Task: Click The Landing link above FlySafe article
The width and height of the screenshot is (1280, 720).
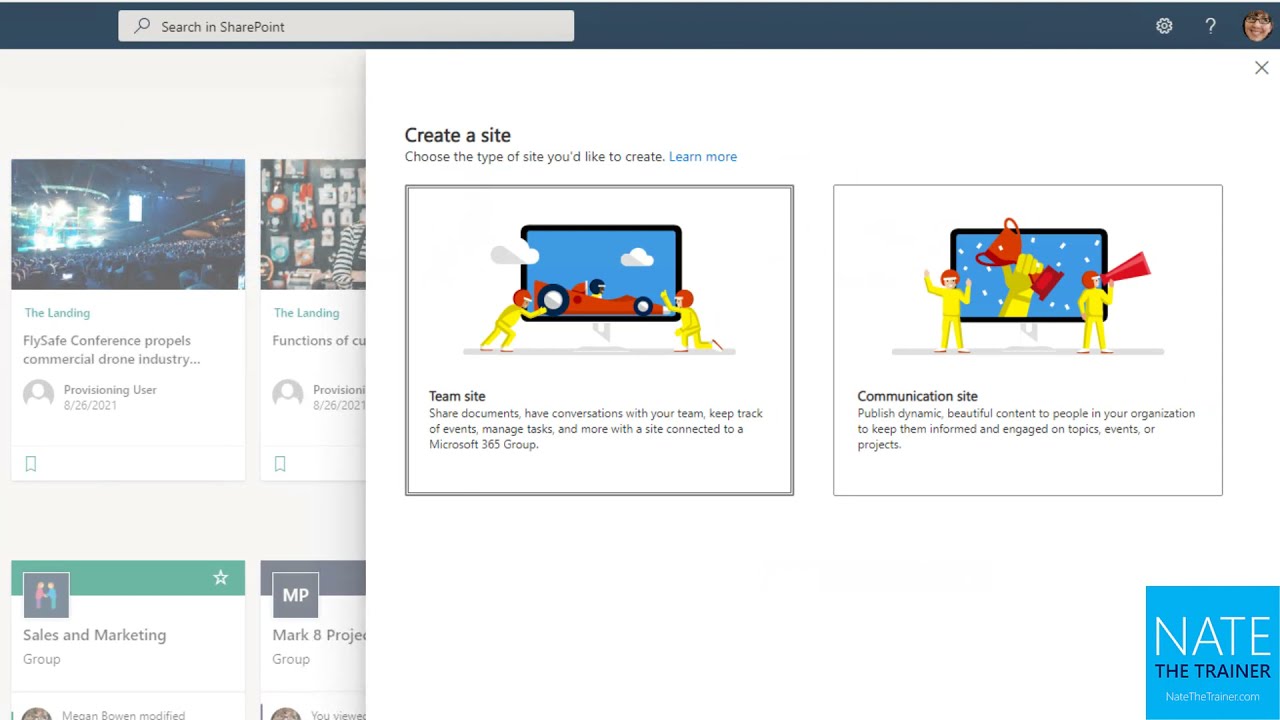Action: pyautogui.click(x=57, y=313)
